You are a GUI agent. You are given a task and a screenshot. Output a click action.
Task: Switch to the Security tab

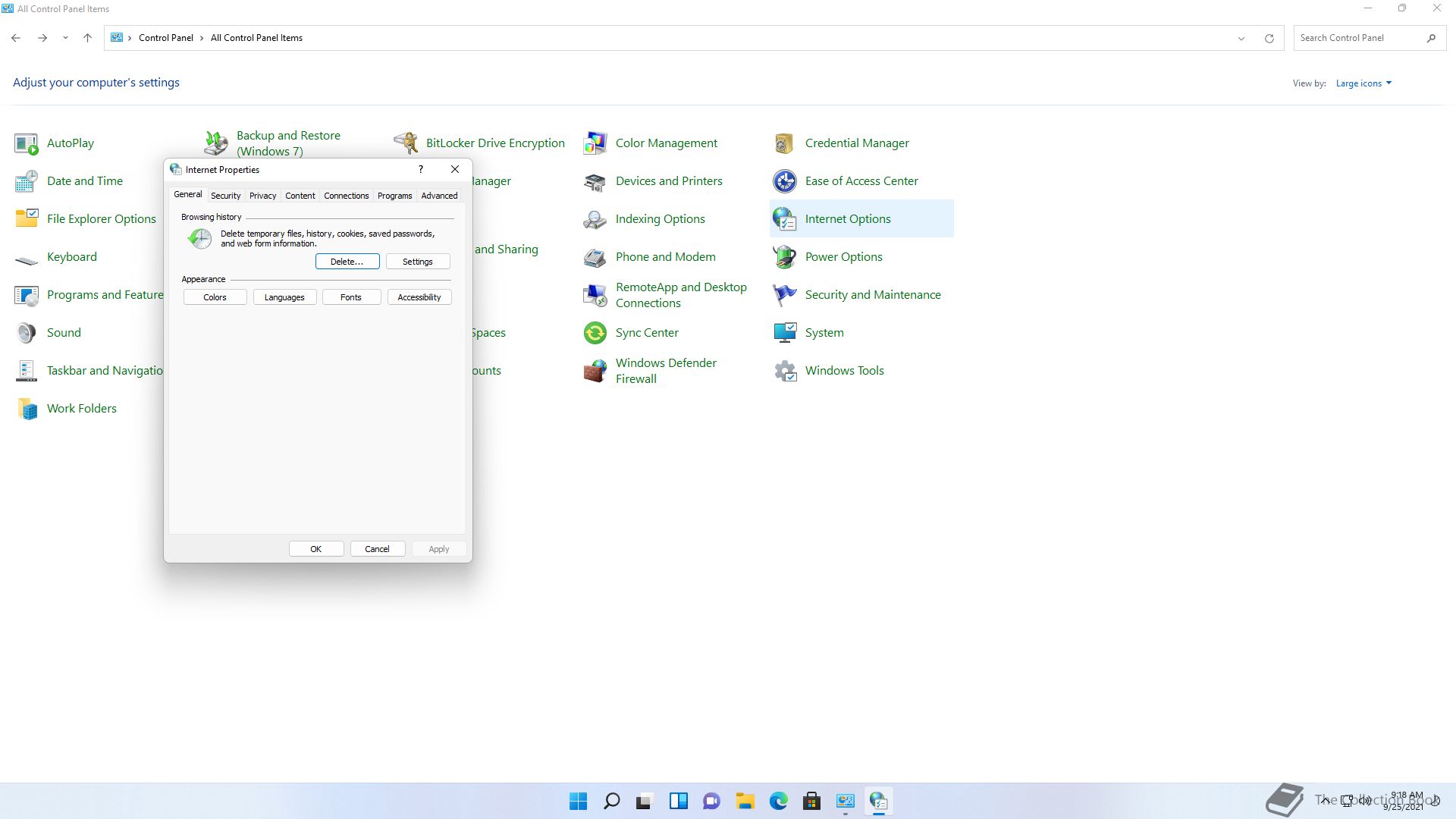coord(225,196)
